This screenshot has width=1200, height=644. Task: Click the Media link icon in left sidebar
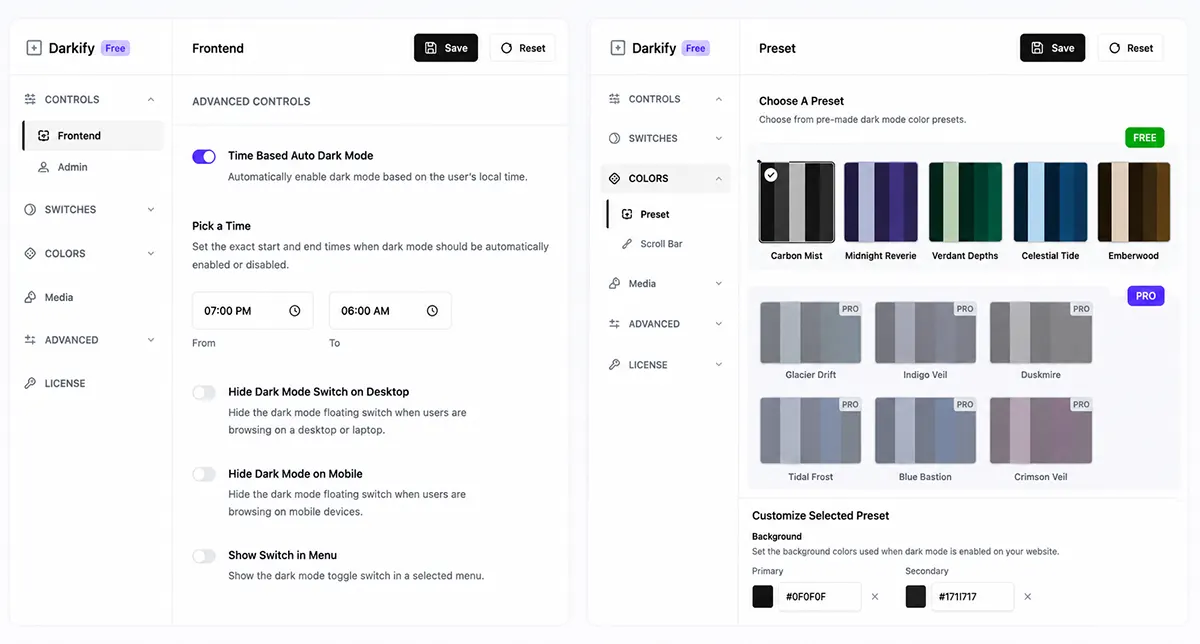point(31,297)
